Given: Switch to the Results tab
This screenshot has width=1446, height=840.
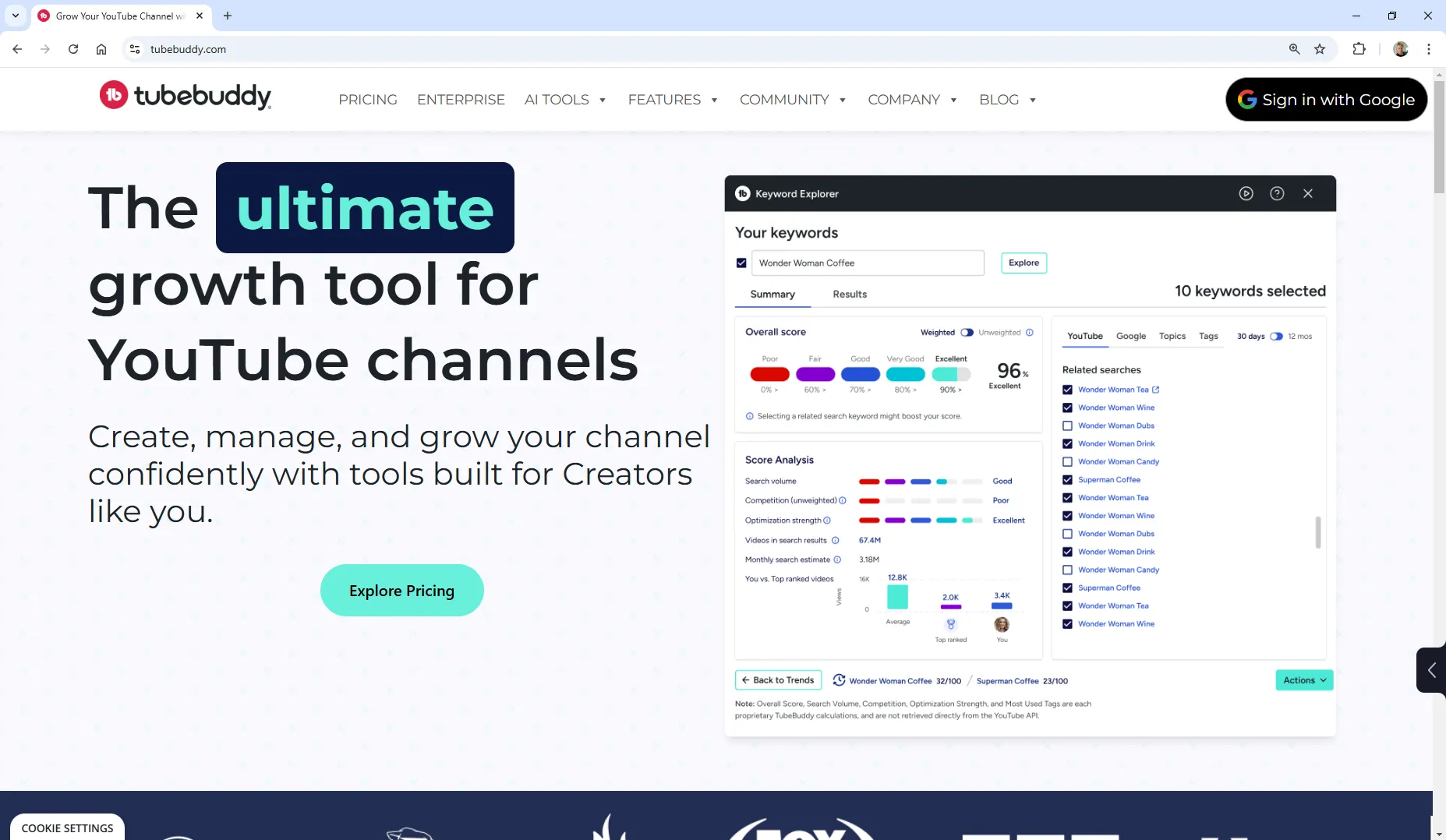Looking at the screenshot, I should (850, 295).
